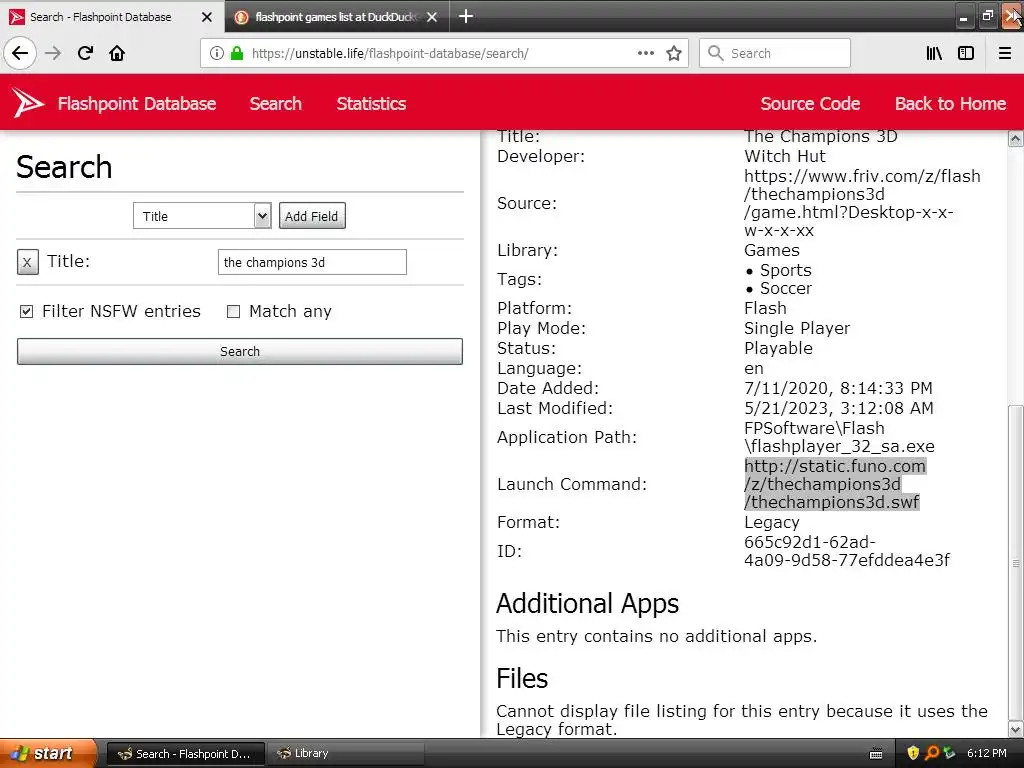
Task: Open the browser home page
Action: [x=117, y=53]
